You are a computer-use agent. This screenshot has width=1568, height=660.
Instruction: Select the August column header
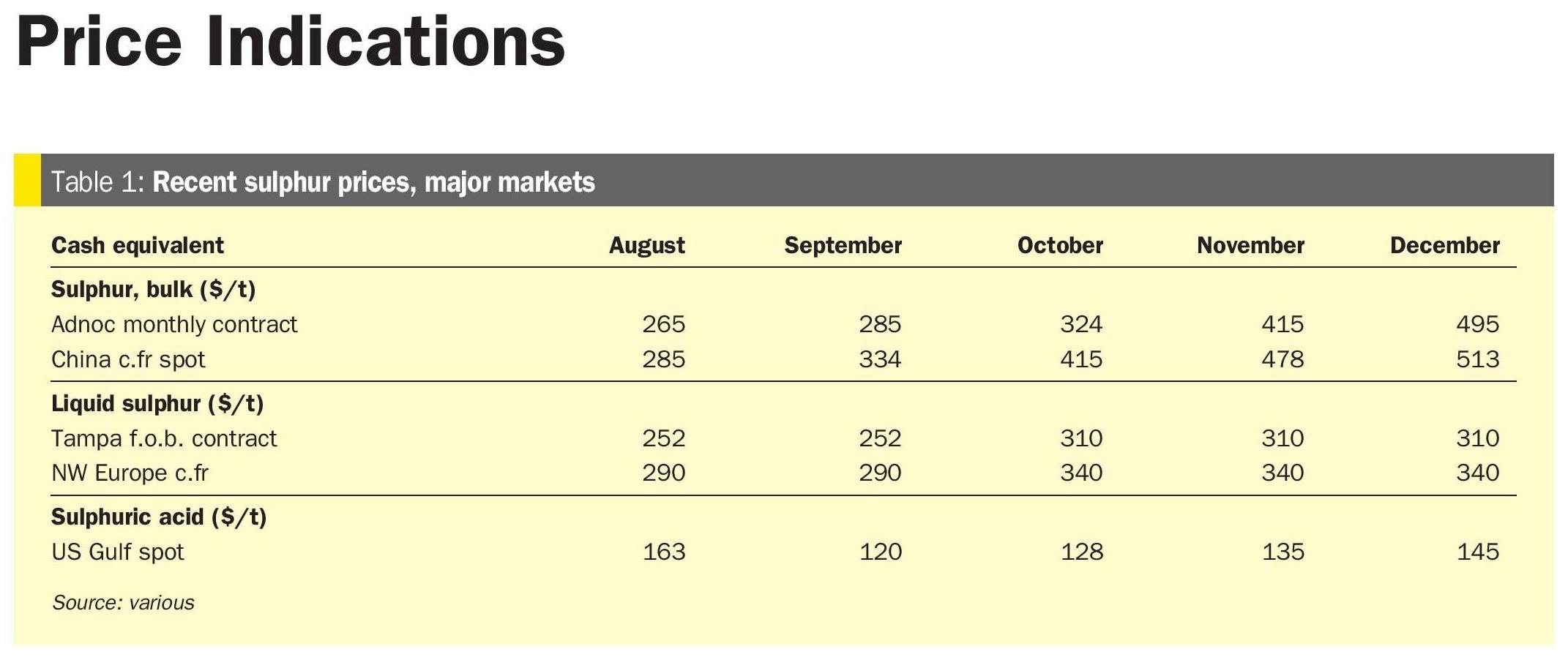click(x=646, y=246)
